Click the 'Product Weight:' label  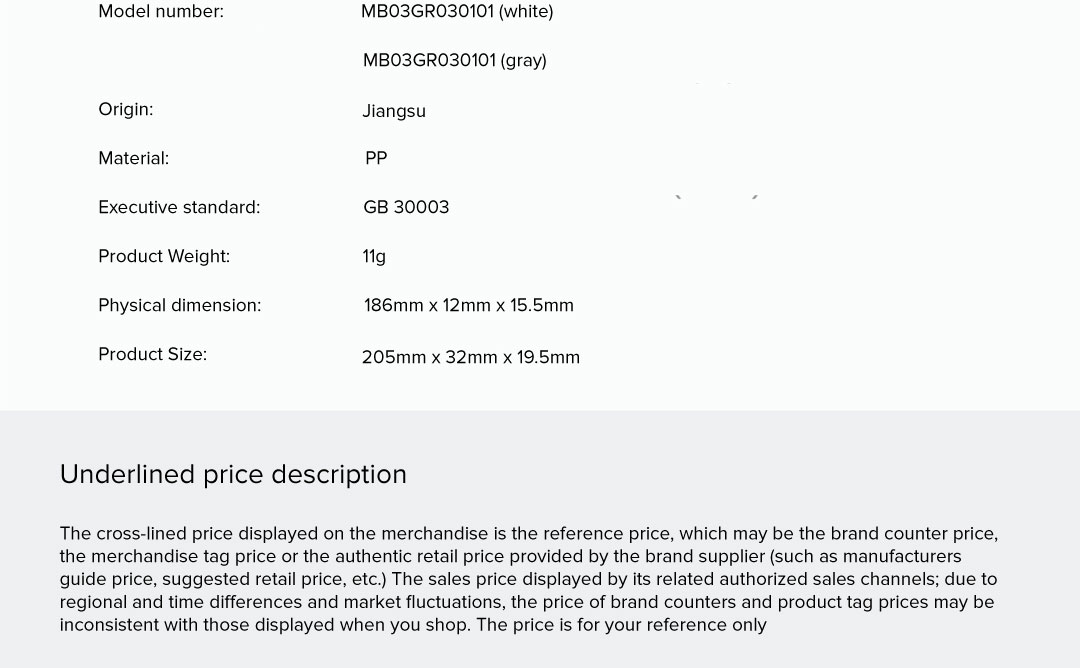(x=164, y=257)
